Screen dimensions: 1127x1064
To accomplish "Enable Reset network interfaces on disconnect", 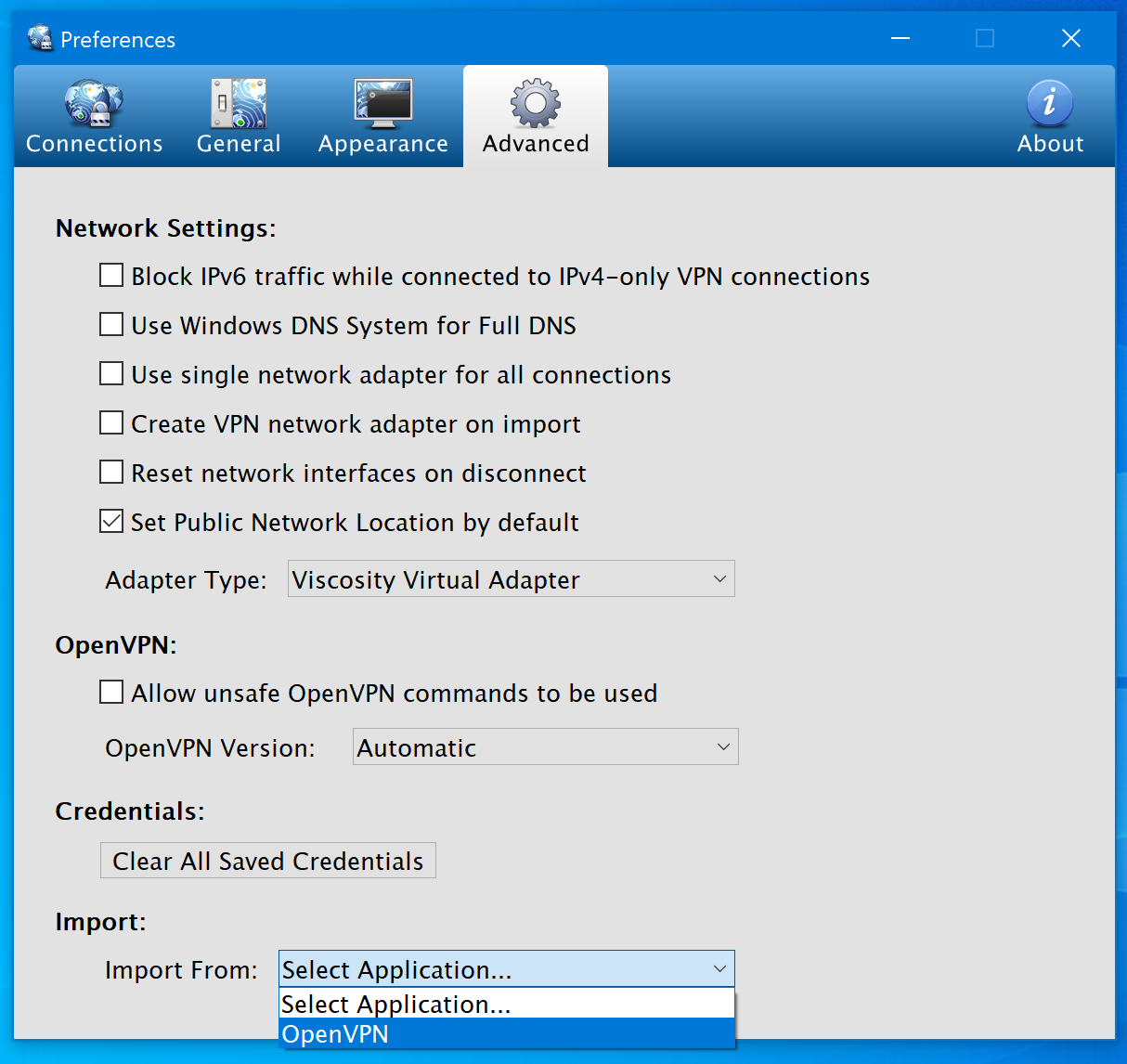I will (x=111, y=473).
